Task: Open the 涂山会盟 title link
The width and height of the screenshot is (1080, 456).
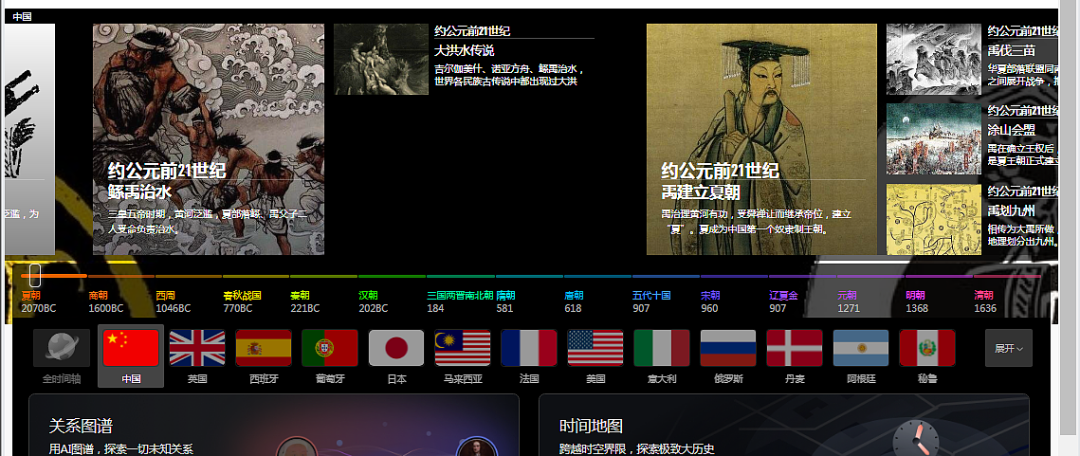Action: point(1012,130)
